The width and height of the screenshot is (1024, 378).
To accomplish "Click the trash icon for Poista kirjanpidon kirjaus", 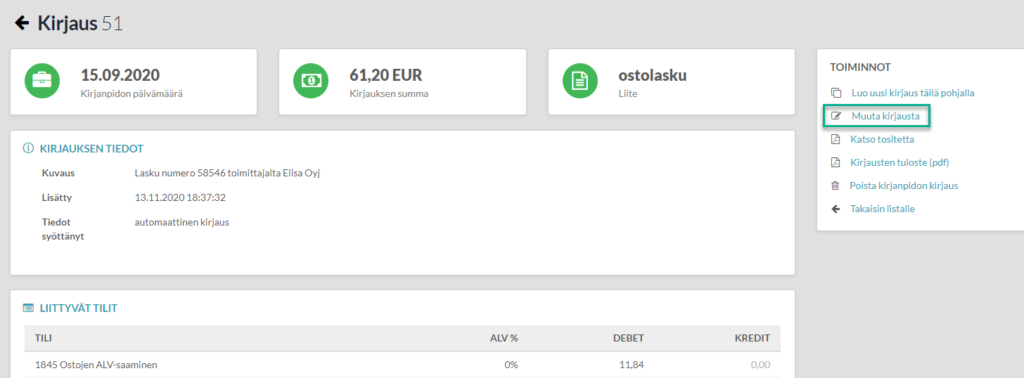I will tap(835, 185).
